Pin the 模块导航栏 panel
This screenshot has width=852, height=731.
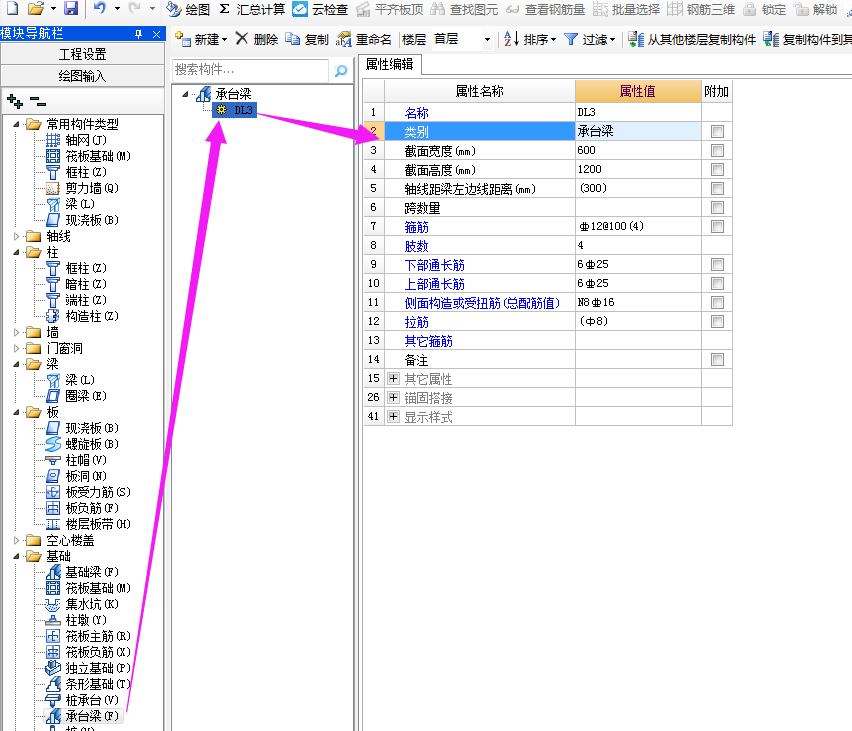coord(139,34)
